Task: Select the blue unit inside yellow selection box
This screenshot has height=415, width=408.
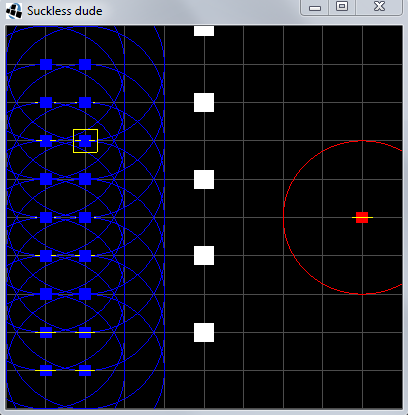Action: point(85,141)
